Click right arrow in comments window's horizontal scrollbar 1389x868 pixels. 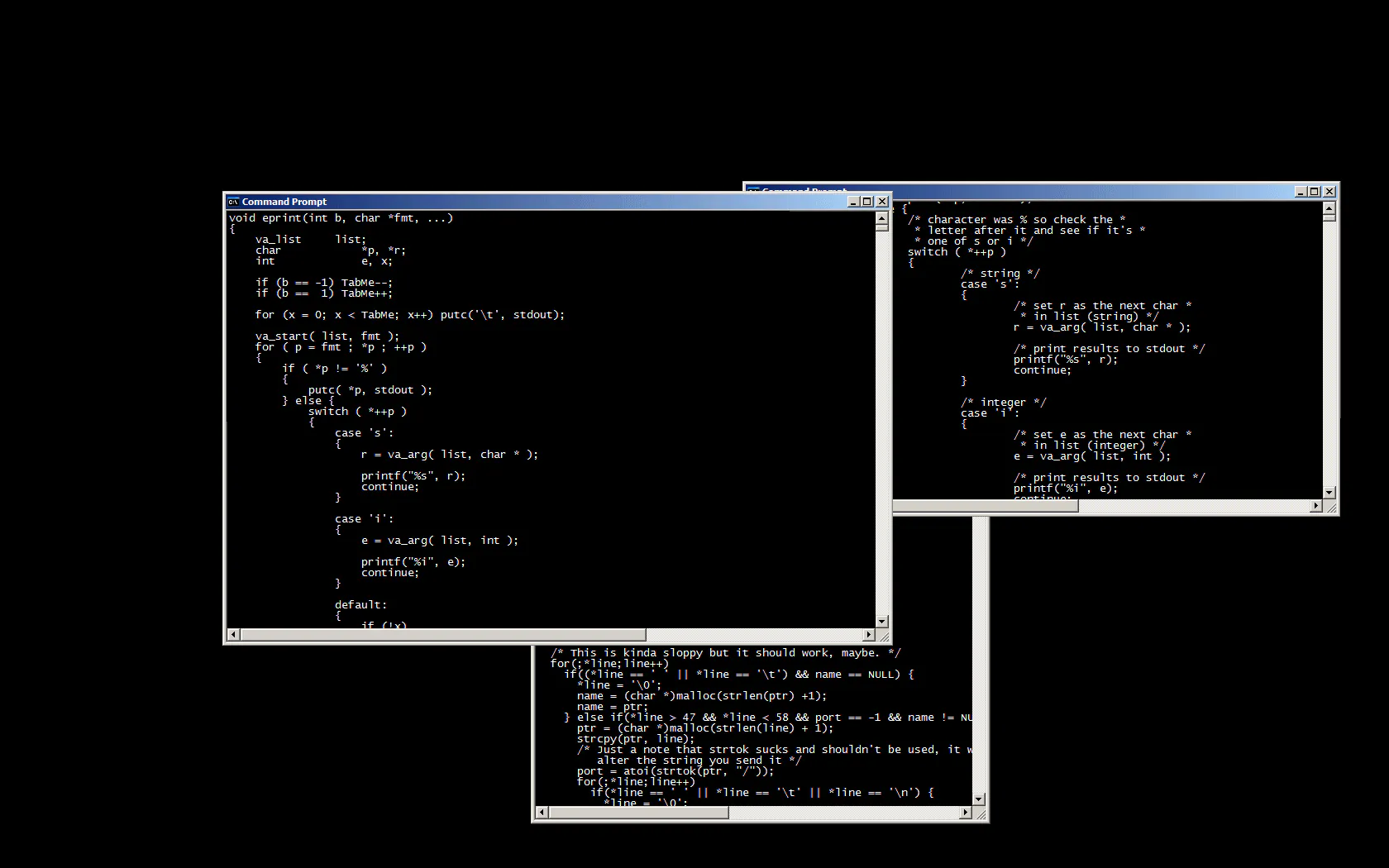1316,506
